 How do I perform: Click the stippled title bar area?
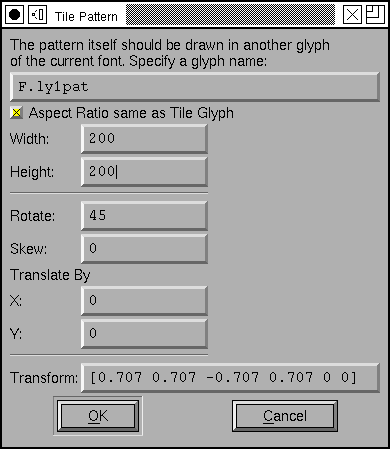tap(230, 15)
